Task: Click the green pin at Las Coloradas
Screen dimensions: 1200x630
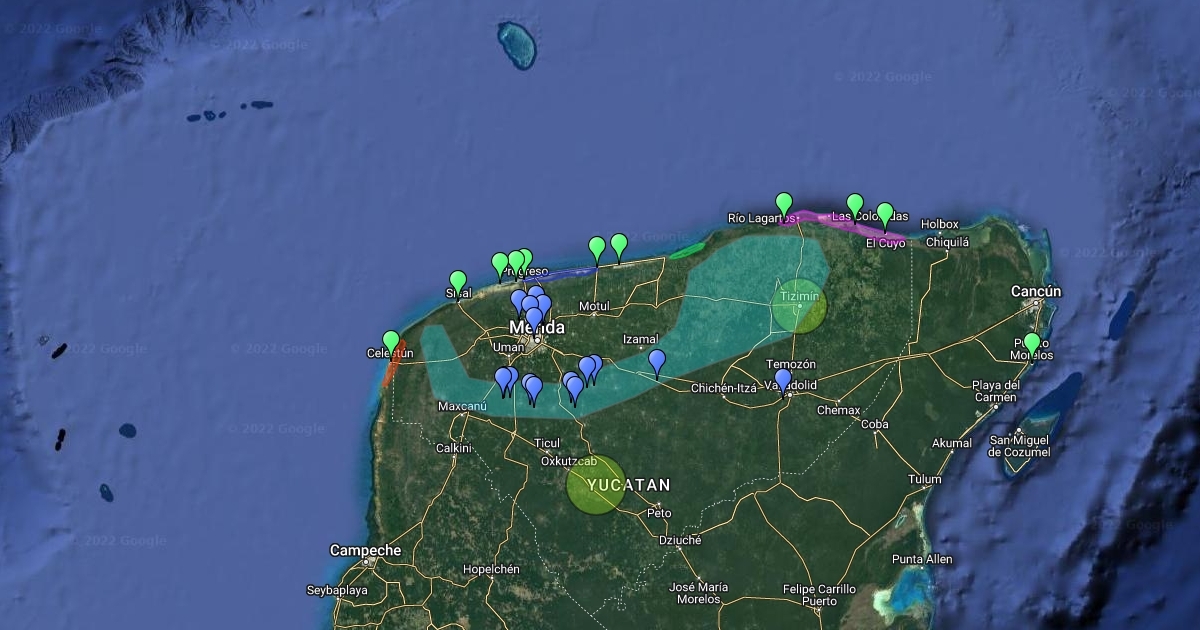Action: click(x=855, y=204)
